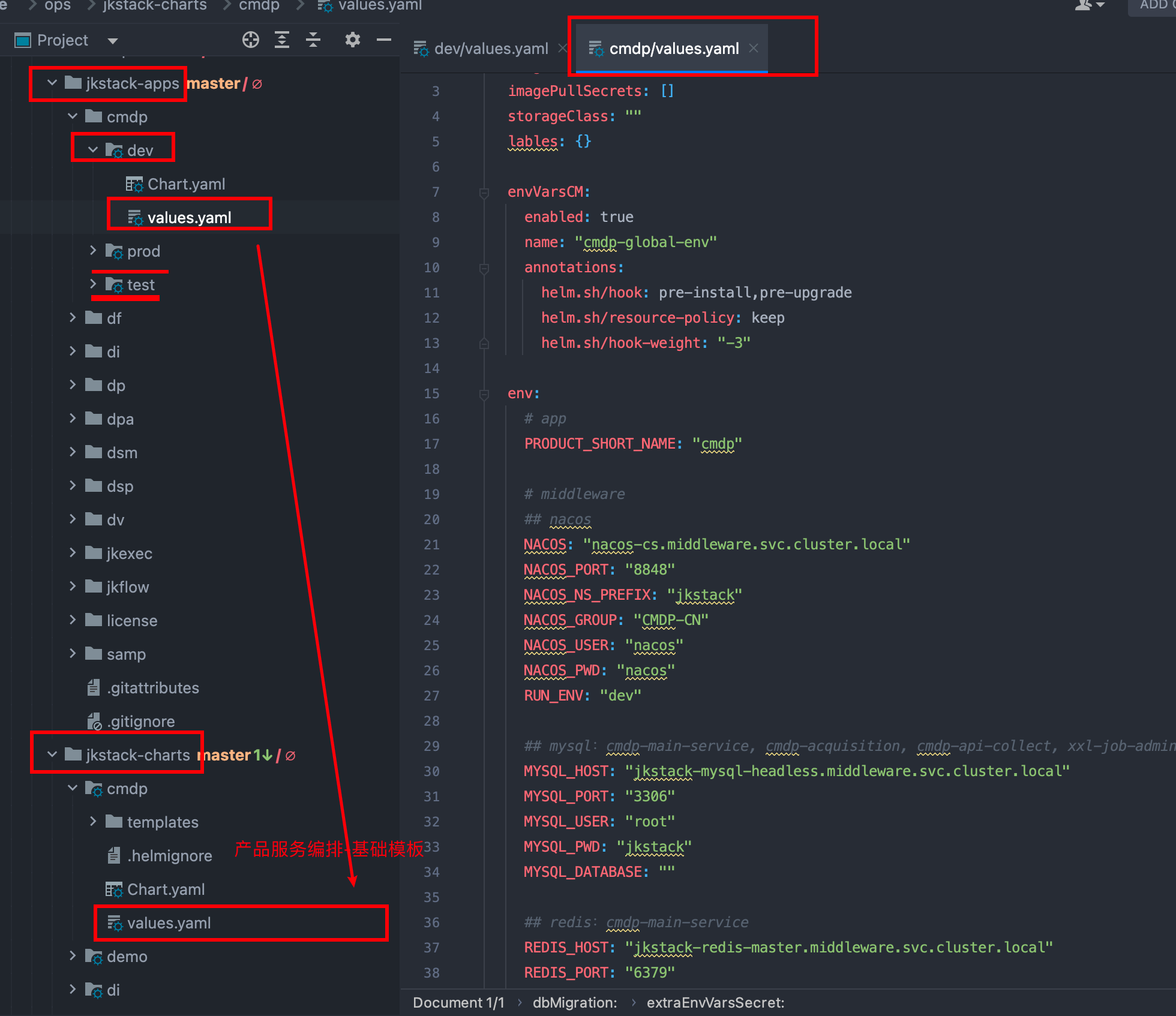Click extraEnvVarsSecret in editor breadcrumb bar
1176x1016 pixels.
715,1003
